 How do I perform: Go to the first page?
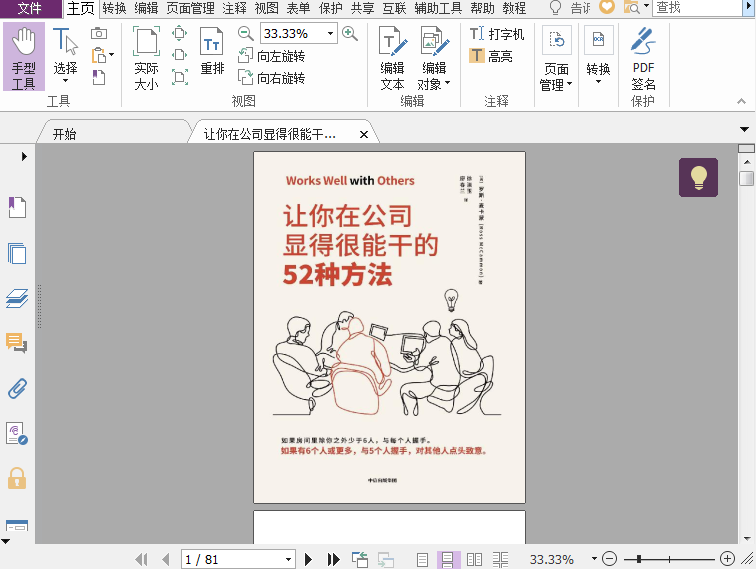pos(141,559)
